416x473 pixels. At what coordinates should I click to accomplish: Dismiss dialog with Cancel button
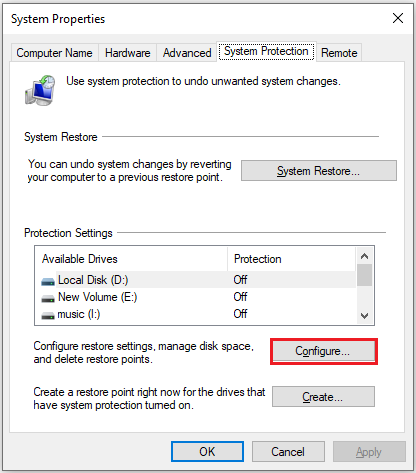(x=288, y=452)
